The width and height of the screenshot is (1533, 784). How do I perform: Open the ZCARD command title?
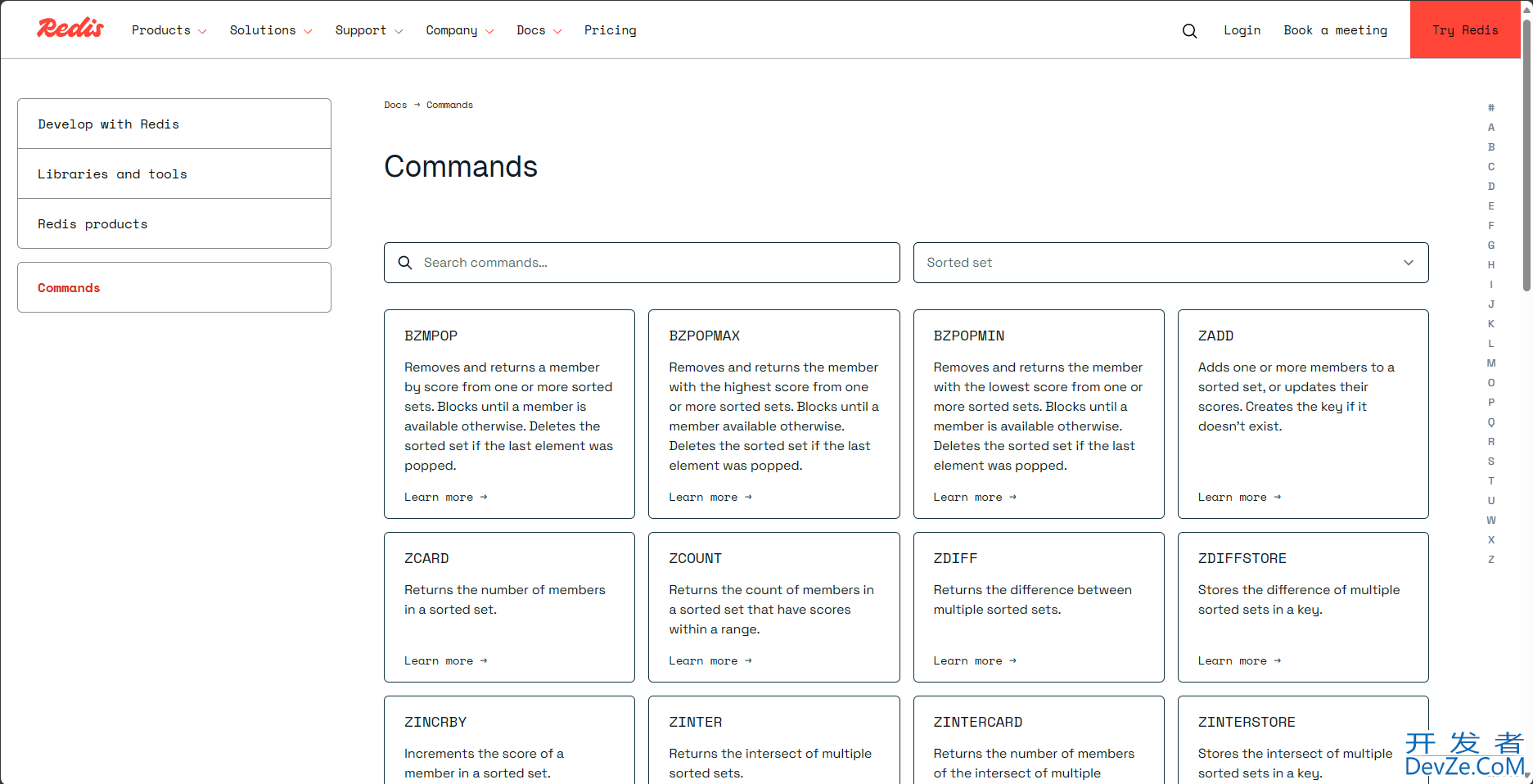(426, 558)
